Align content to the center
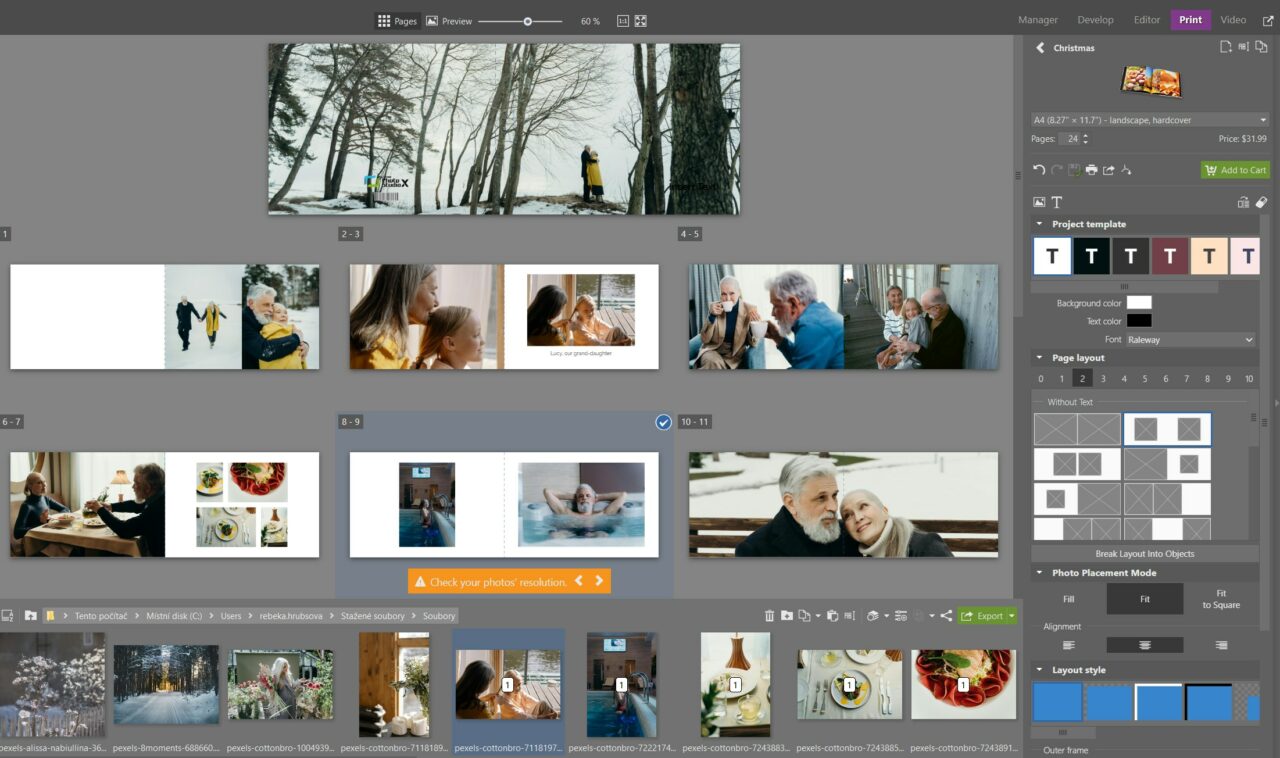Screen dimensions: 1280x758 pos(1145,645)
